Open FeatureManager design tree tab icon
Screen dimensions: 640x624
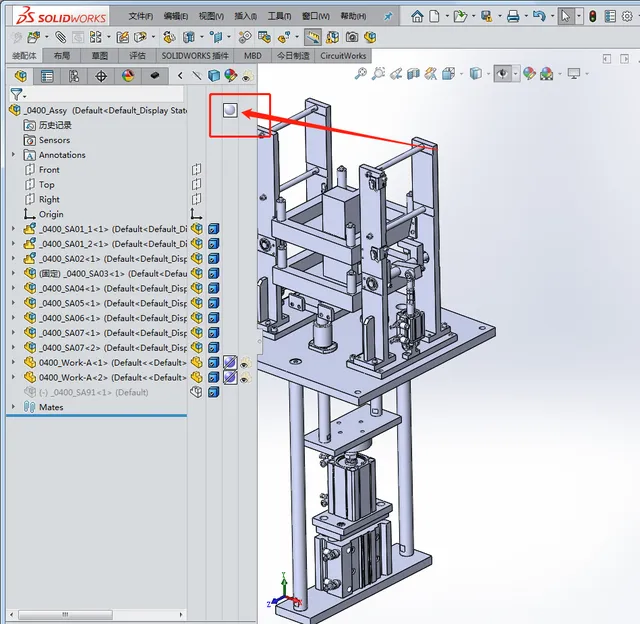coord(20,76)
